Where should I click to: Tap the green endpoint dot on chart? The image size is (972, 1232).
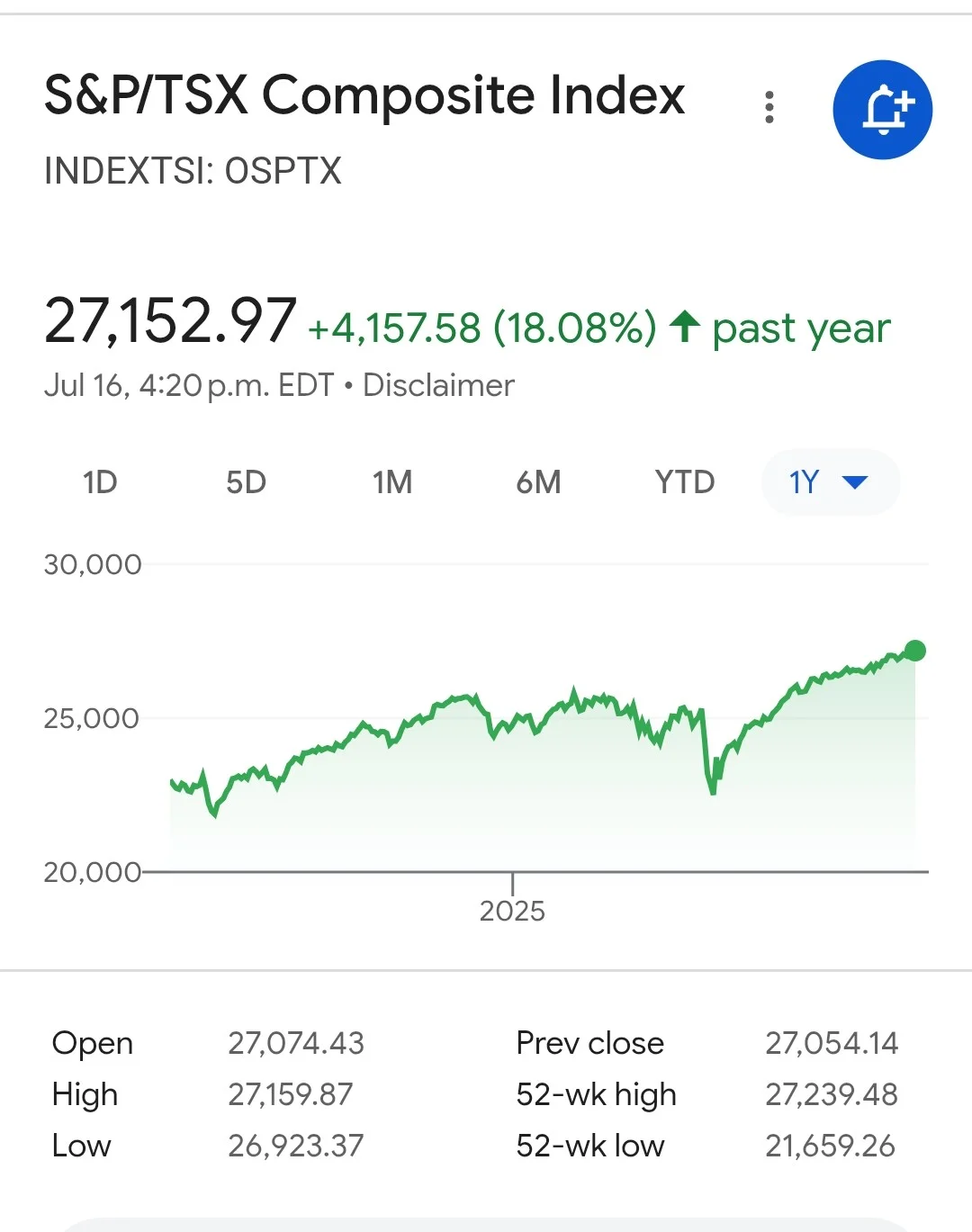coord(914,651)
